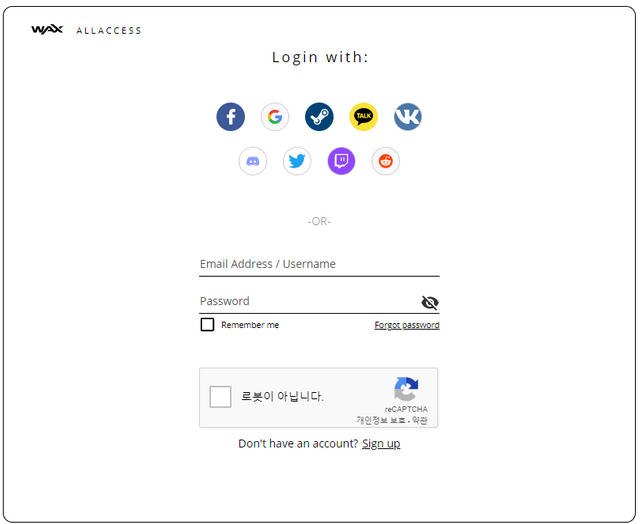Click the Sign up link
This screenshot has height=524, width=640.
click(x=381, y=444)
